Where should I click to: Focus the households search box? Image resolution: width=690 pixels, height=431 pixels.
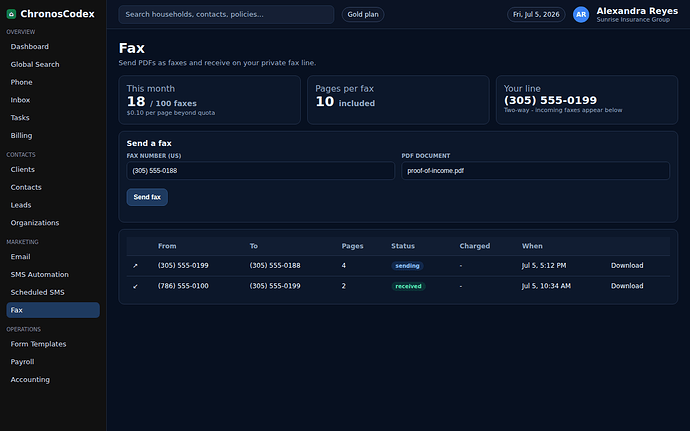(x=226, y=15)
